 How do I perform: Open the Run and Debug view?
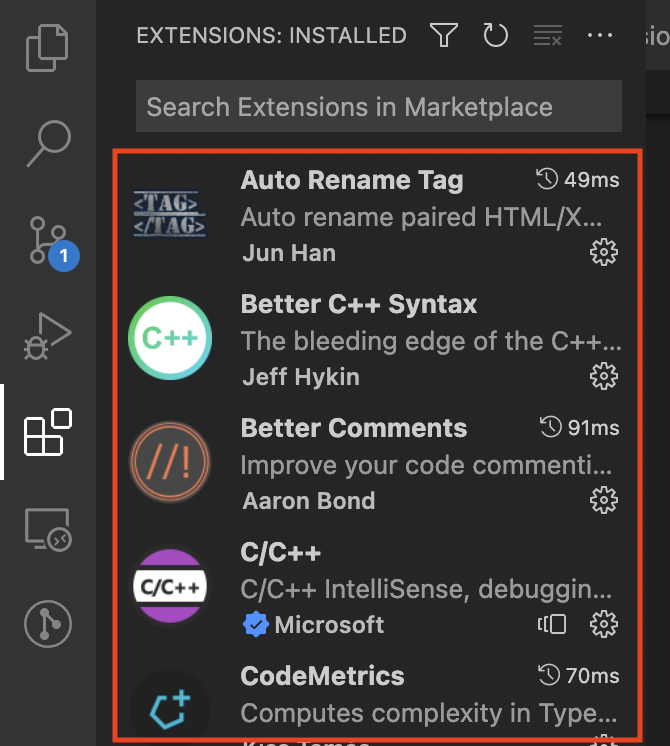(x=48, y=336)
